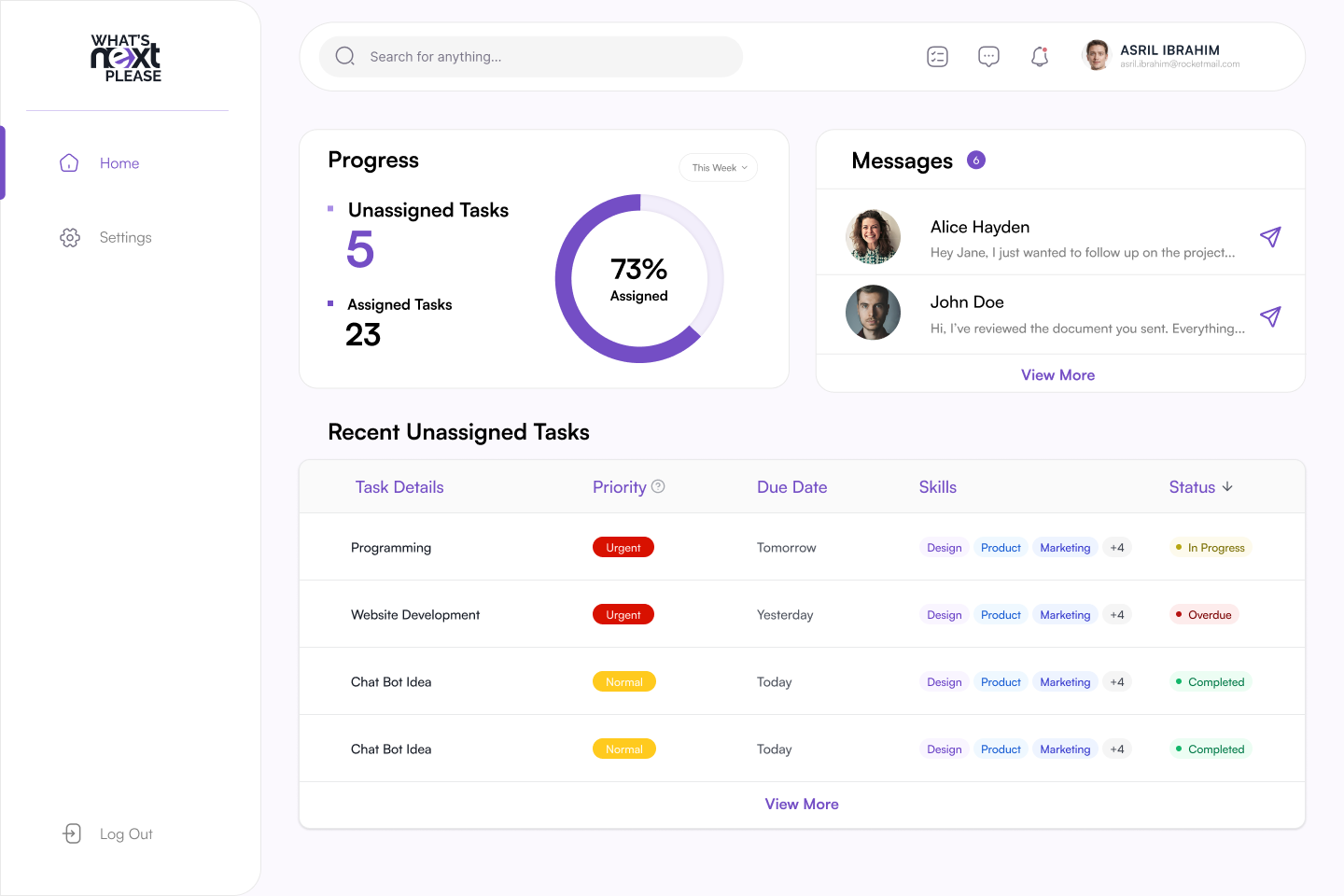Click the send icon beside Alice Hayden's message
Viewport: 1344px width, 896px height.
(x=1269, y=237)
